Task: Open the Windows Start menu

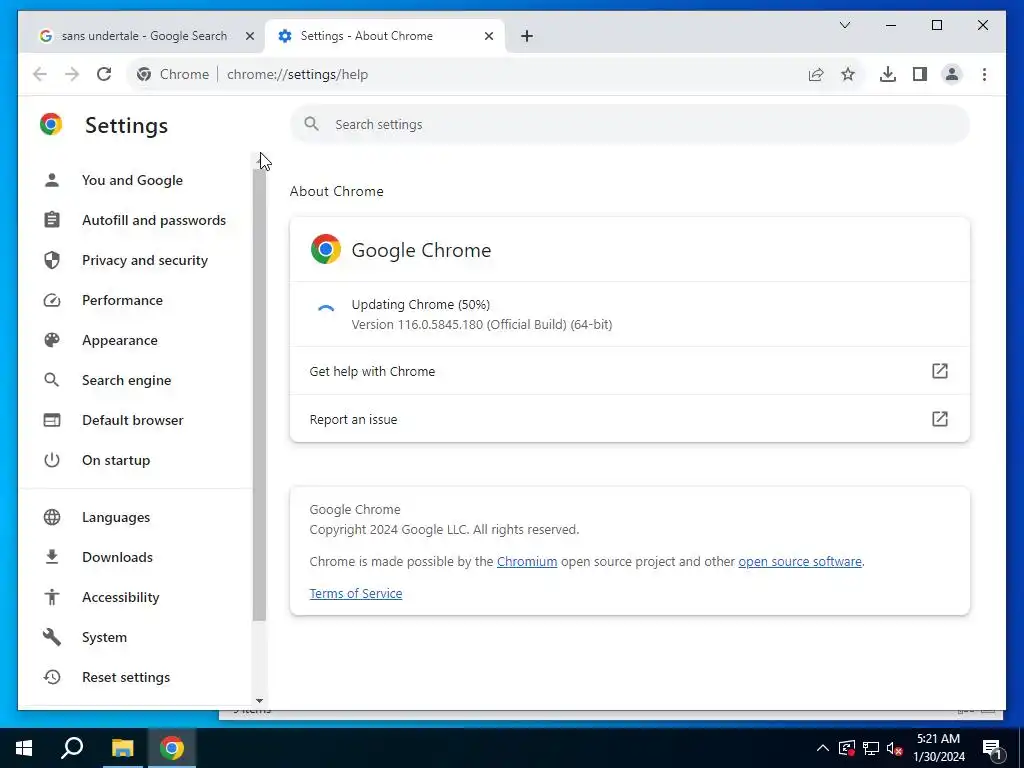Action: tap(24, 748)
